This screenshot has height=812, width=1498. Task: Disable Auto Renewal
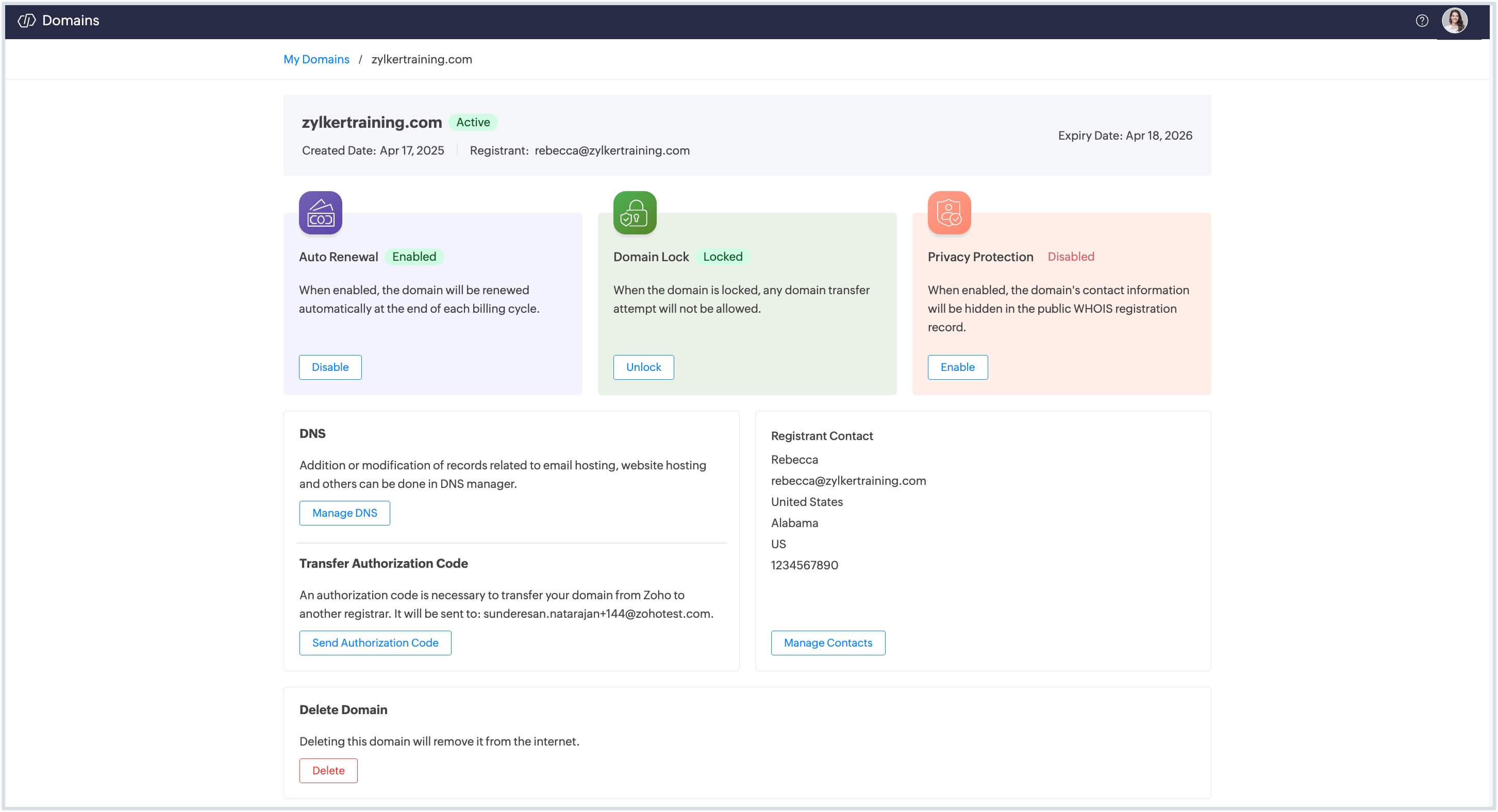(x=330, y=367)
